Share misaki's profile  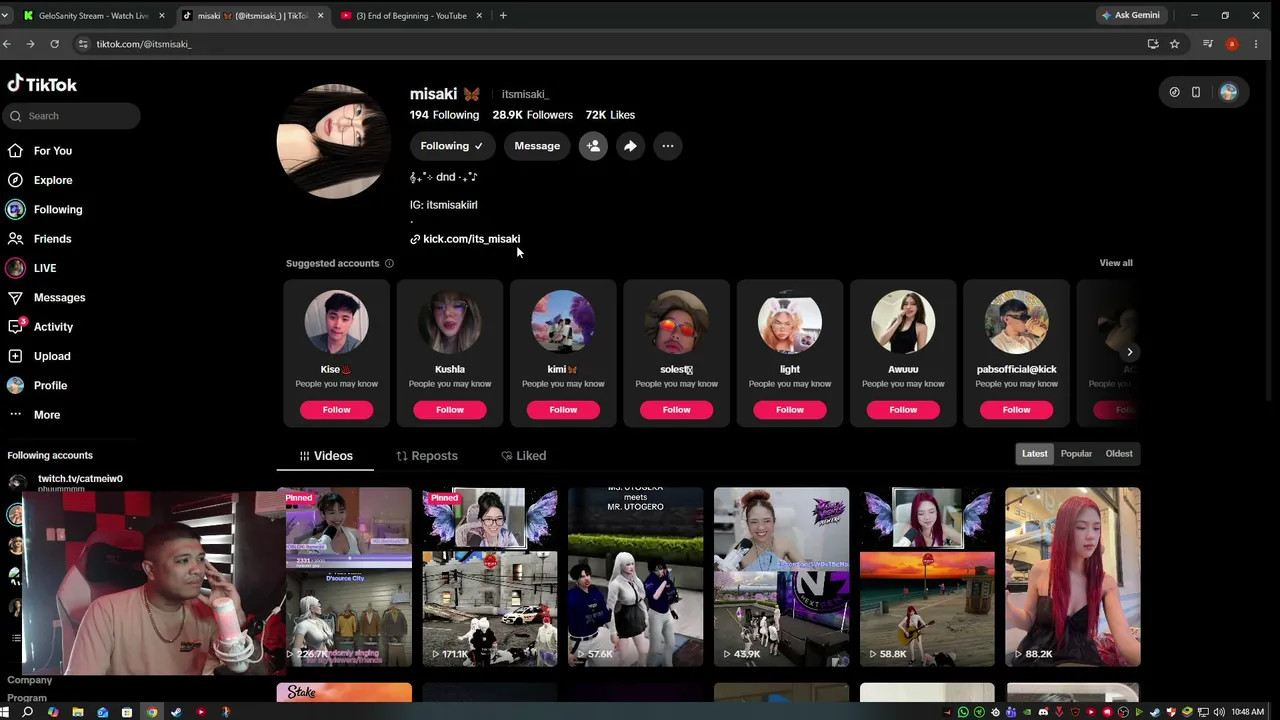(630, 146)
